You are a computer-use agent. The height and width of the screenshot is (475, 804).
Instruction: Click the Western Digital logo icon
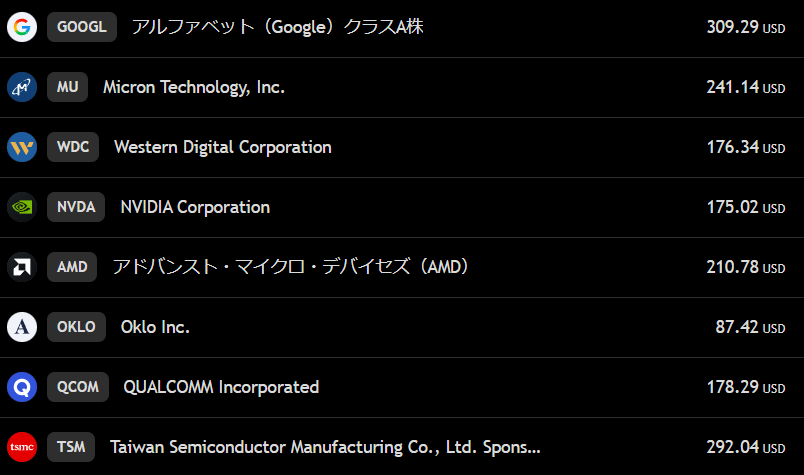(x=22, y=147)
